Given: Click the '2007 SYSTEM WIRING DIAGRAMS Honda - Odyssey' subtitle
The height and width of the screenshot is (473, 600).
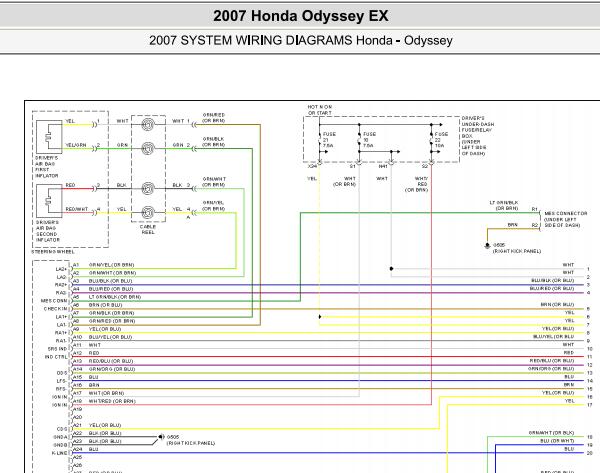Looking at the screenshot, I should pos(300,41).
